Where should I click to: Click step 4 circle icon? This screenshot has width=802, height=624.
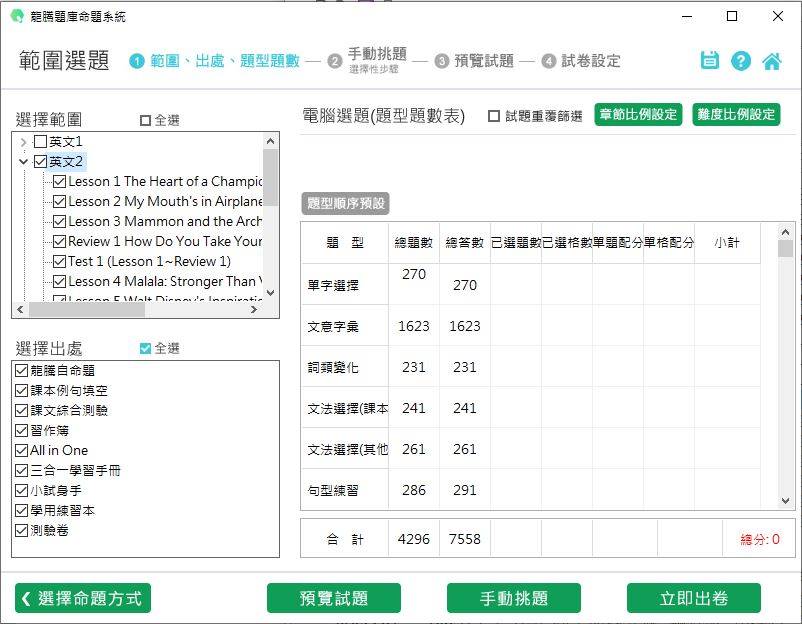(548, 61)
